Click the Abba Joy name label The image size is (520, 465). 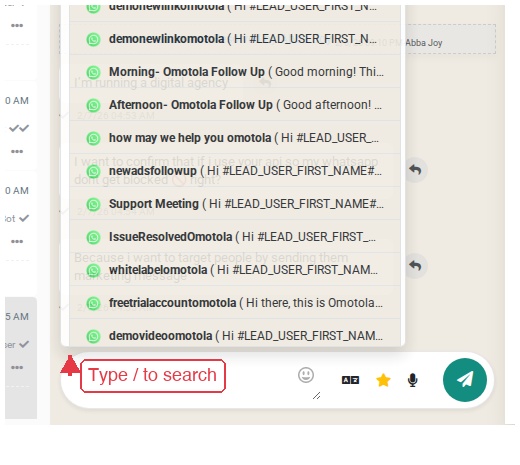tap(424, 43)
